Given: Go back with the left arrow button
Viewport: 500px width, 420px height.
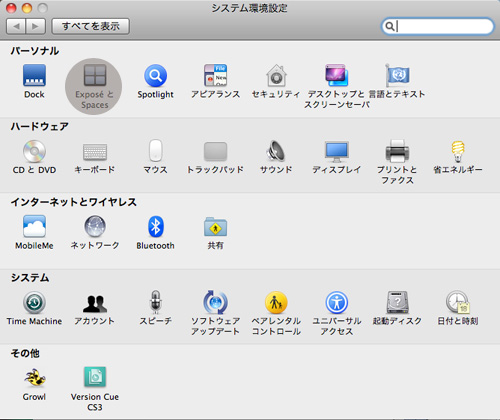Looking at the screenshot, I should [x=16, y=26].
